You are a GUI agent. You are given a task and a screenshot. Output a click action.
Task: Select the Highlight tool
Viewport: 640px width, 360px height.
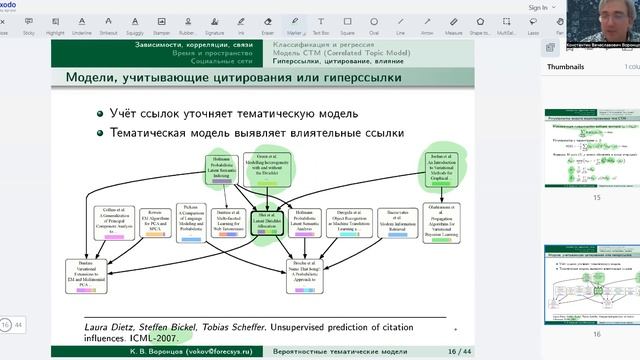coord(55,26)
